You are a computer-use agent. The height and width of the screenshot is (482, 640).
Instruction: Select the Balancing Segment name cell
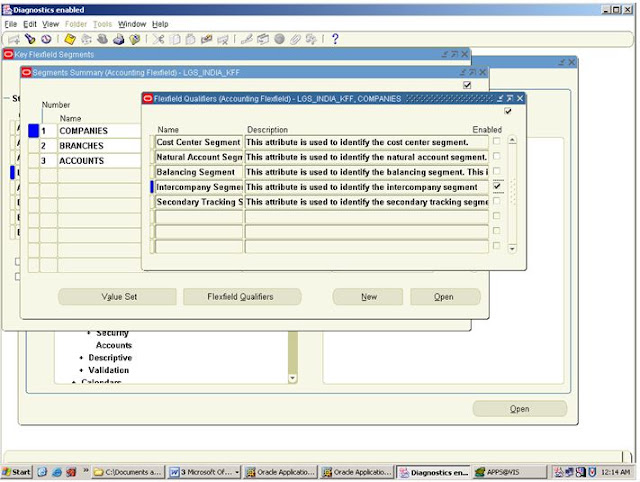pyautogui.click(x=199, y=172)
